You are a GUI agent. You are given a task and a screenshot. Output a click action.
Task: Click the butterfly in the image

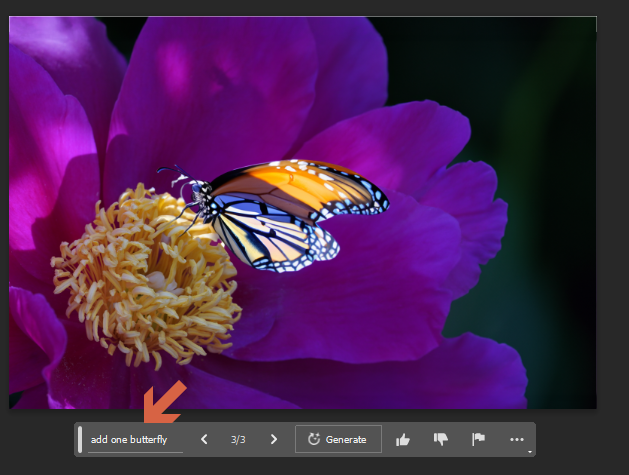[x=277, y=215]
